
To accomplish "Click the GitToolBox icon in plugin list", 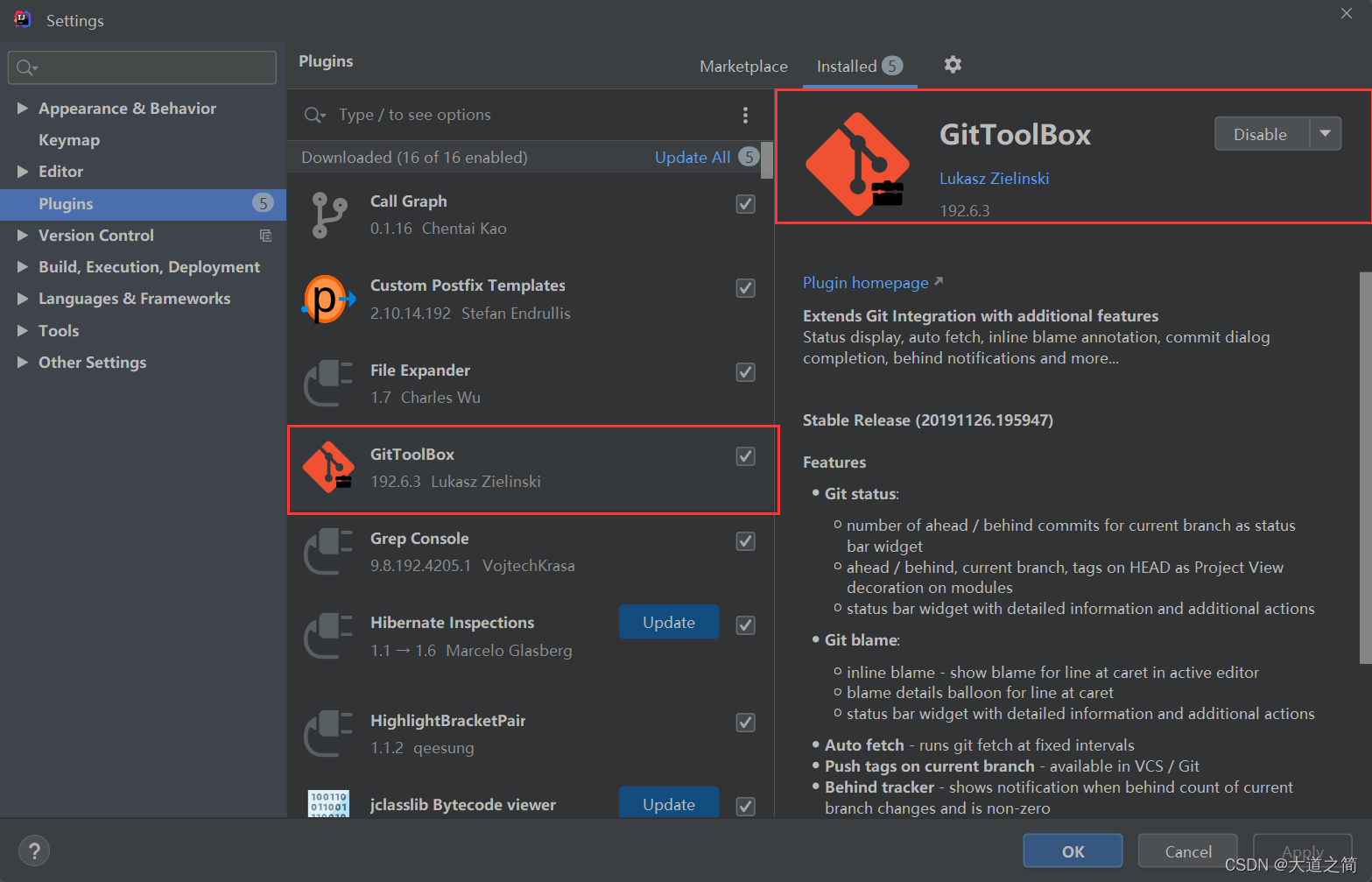I will tap(328, 468).
